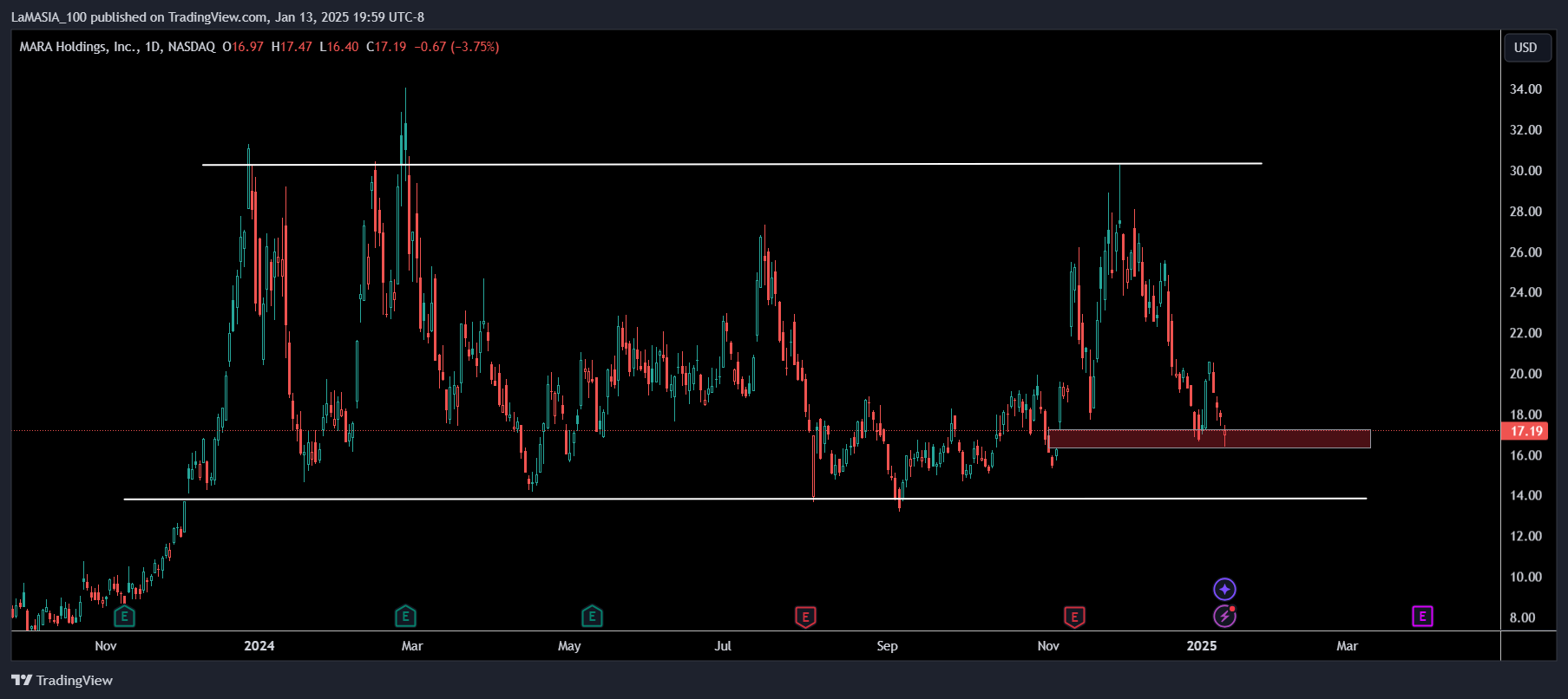This screenshot has height=699, width=1568.
Task: Click the green earnings marker near May 2024
Action: (592, 617)
